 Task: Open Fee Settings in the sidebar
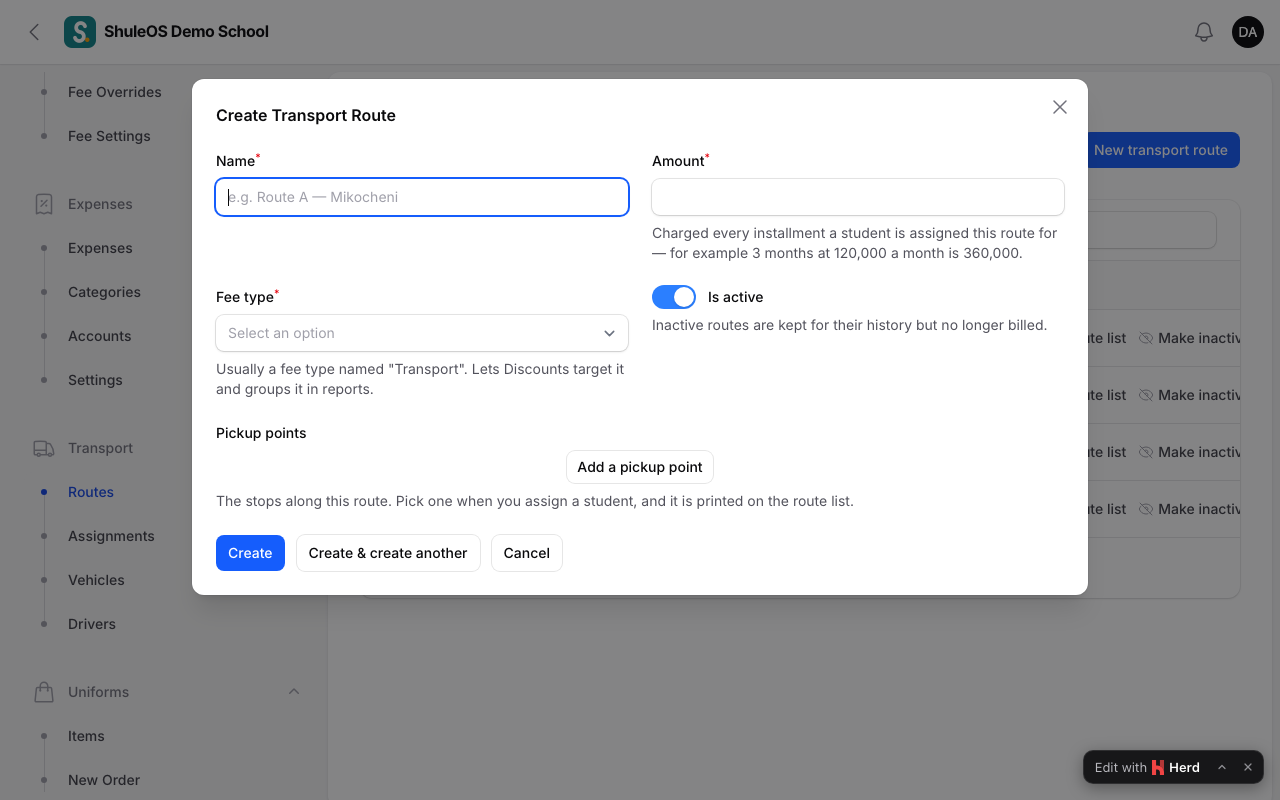[x=109, y=136]
